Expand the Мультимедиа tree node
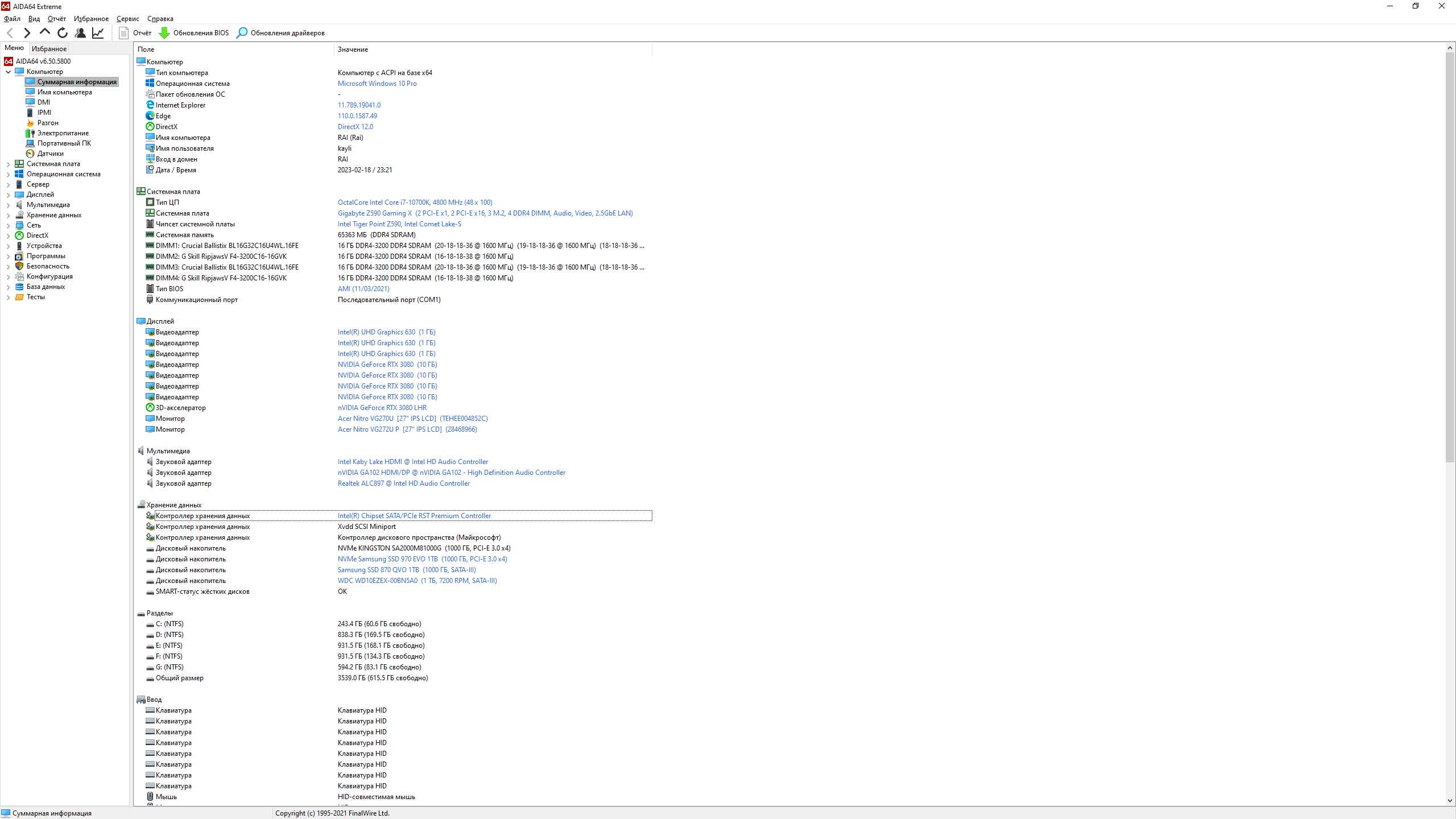This screenshot has height=819, width=1456. point(9,205)
